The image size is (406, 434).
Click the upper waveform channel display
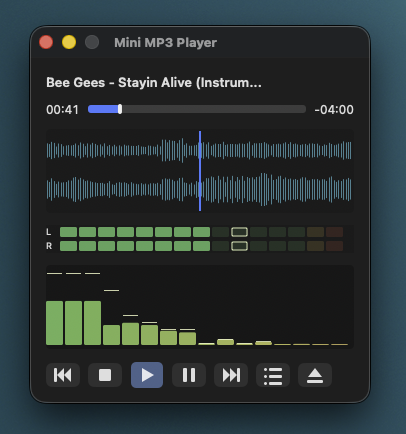coord(199,150)
